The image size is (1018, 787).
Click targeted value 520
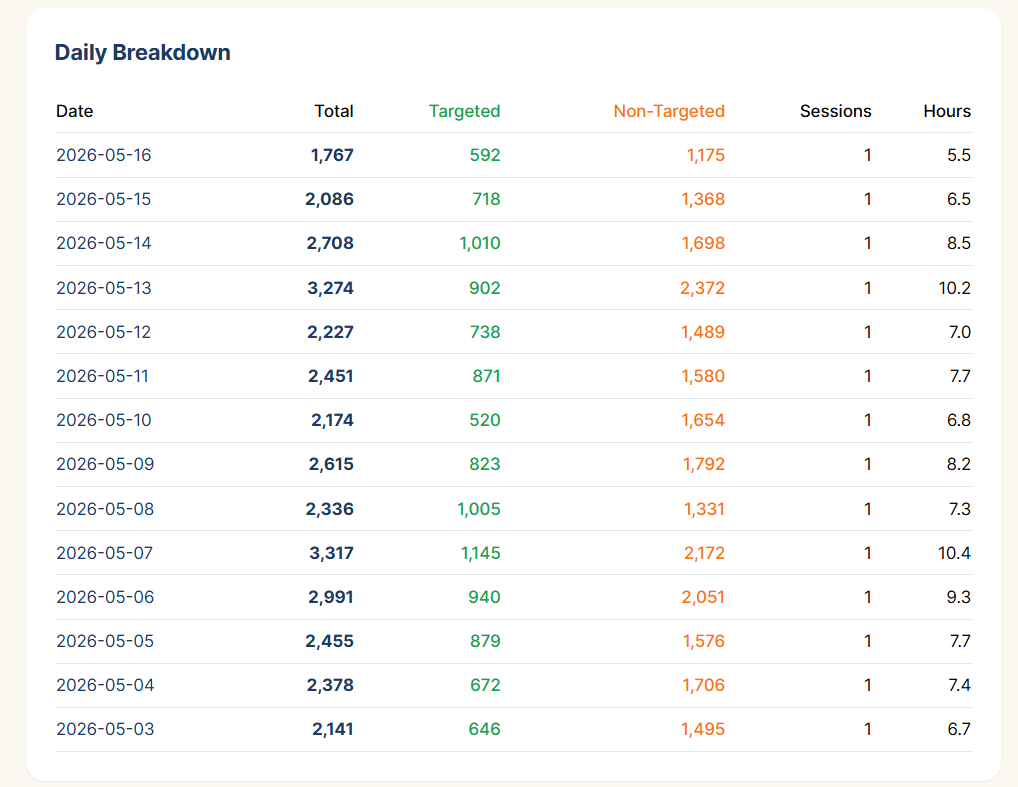[x=484, y=420]
